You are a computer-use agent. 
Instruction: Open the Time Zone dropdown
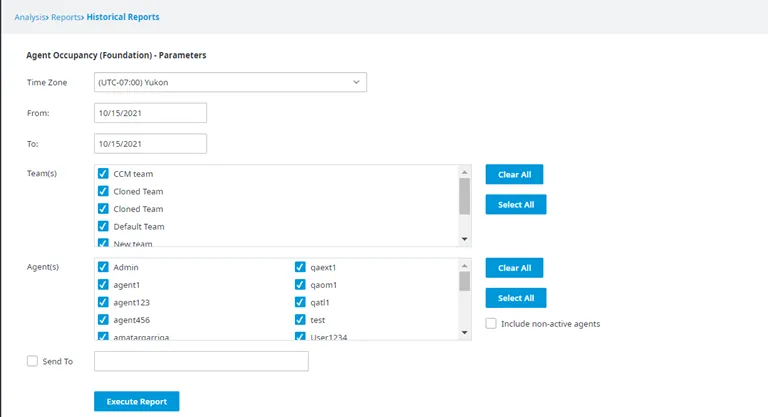click(230, 82)
